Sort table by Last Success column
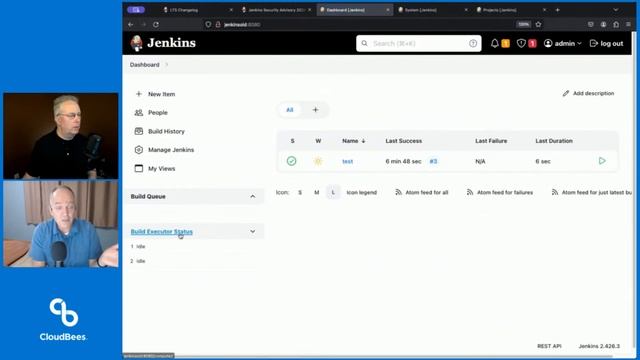This screenshot has height=360, width=640. [404, 141]
